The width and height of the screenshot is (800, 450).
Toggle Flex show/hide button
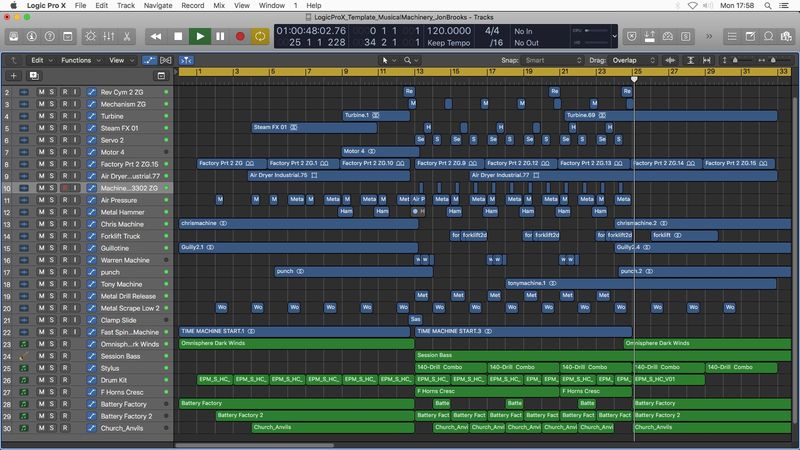pyautogui.click(x=166, y=60)
